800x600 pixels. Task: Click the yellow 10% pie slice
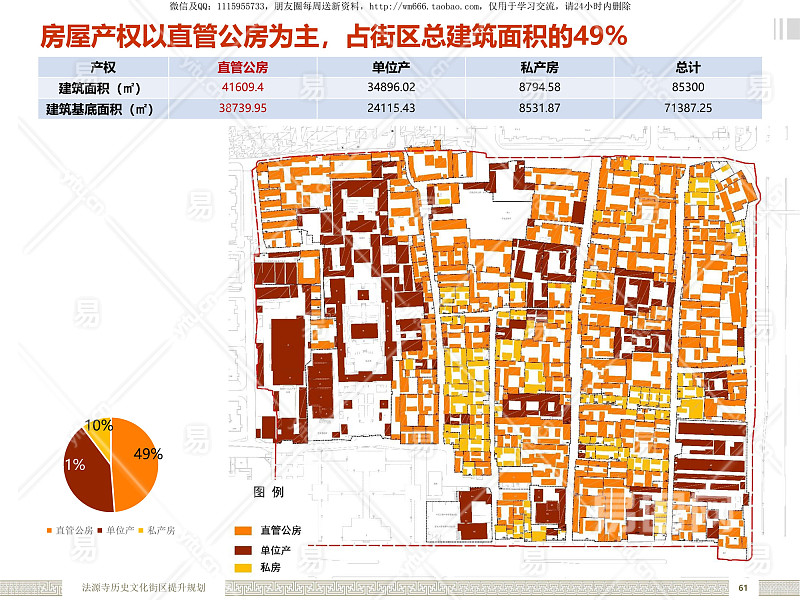[101, 436]
